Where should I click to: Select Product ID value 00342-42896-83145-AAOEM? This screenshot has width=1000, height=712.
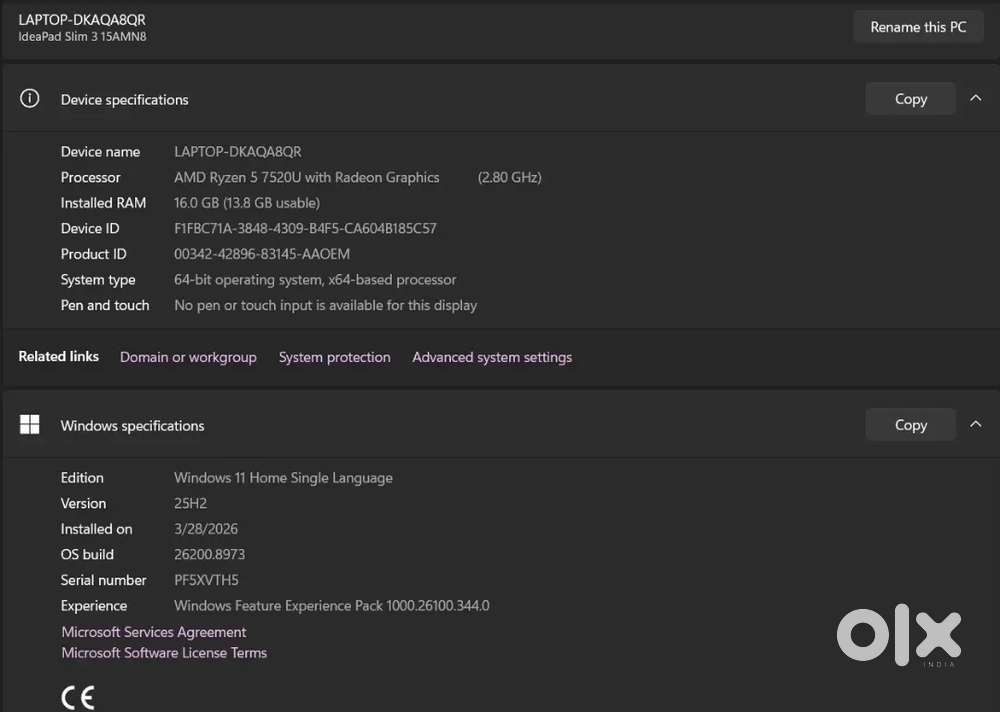pyautogui.click(x=261, y=254)
